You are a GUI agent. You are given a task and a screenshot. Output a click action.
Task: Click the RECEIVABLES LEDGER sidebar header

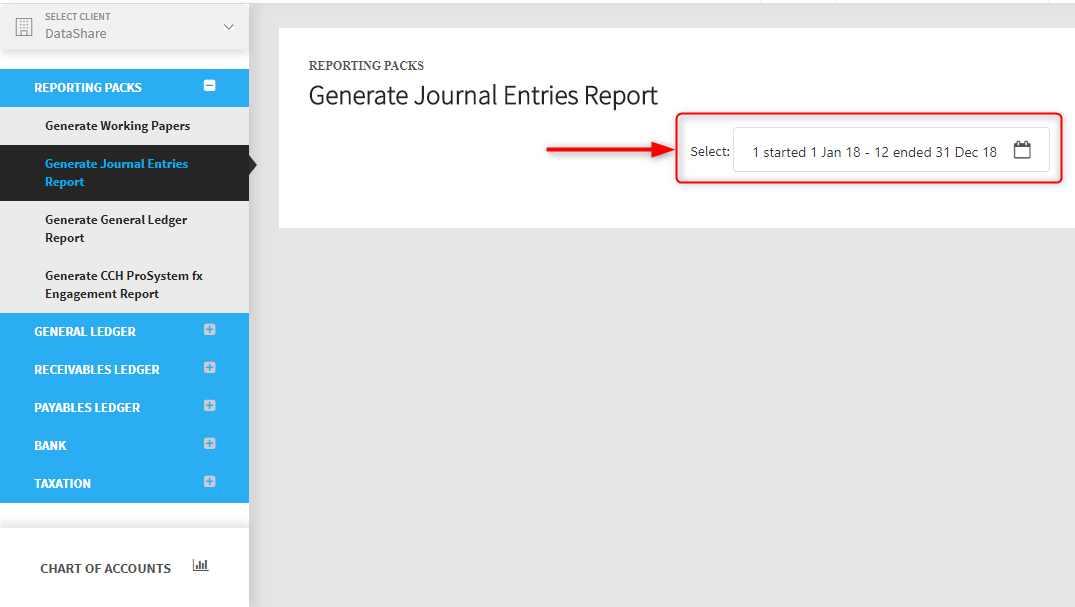click(x=124, y=370)
